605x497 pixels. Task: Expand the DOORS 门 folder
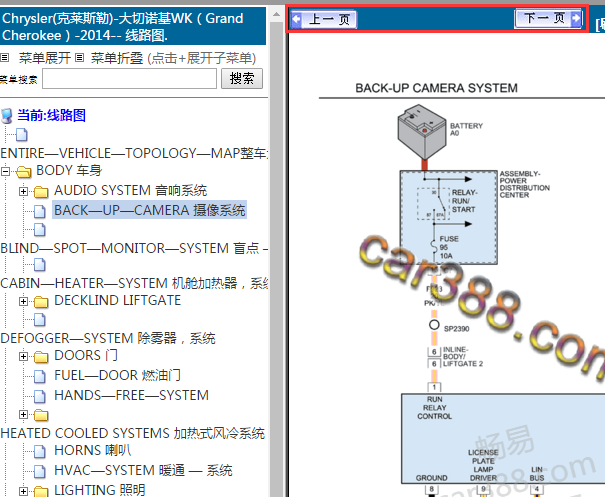(x=23, y=356)
